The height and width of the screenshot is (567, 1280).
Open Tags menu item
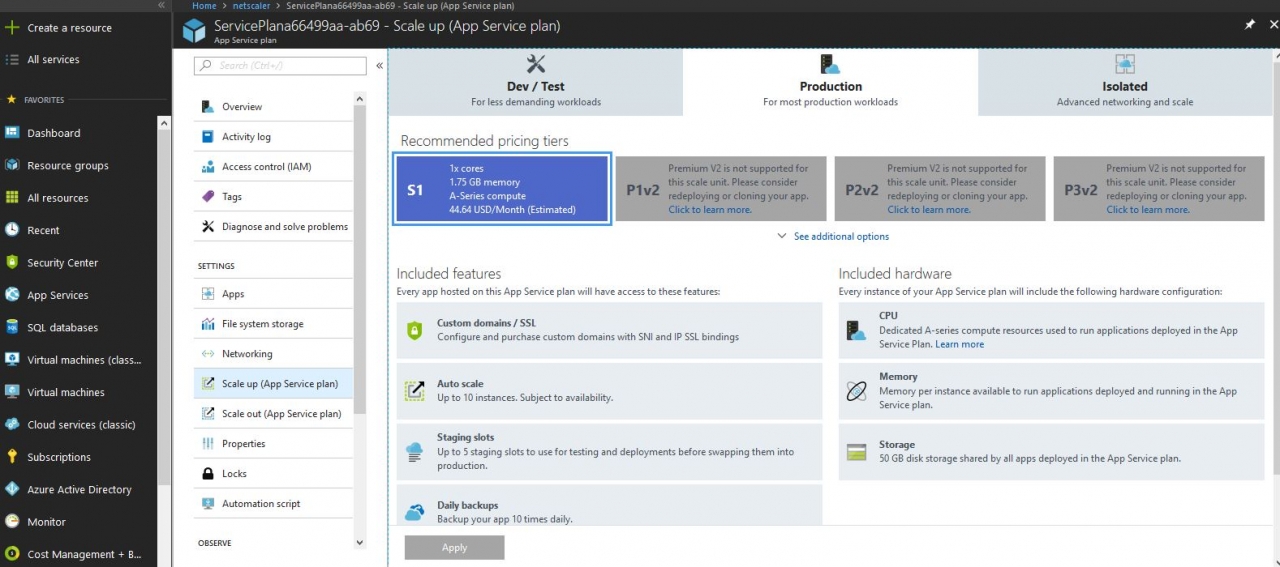(x=273, y=197)
